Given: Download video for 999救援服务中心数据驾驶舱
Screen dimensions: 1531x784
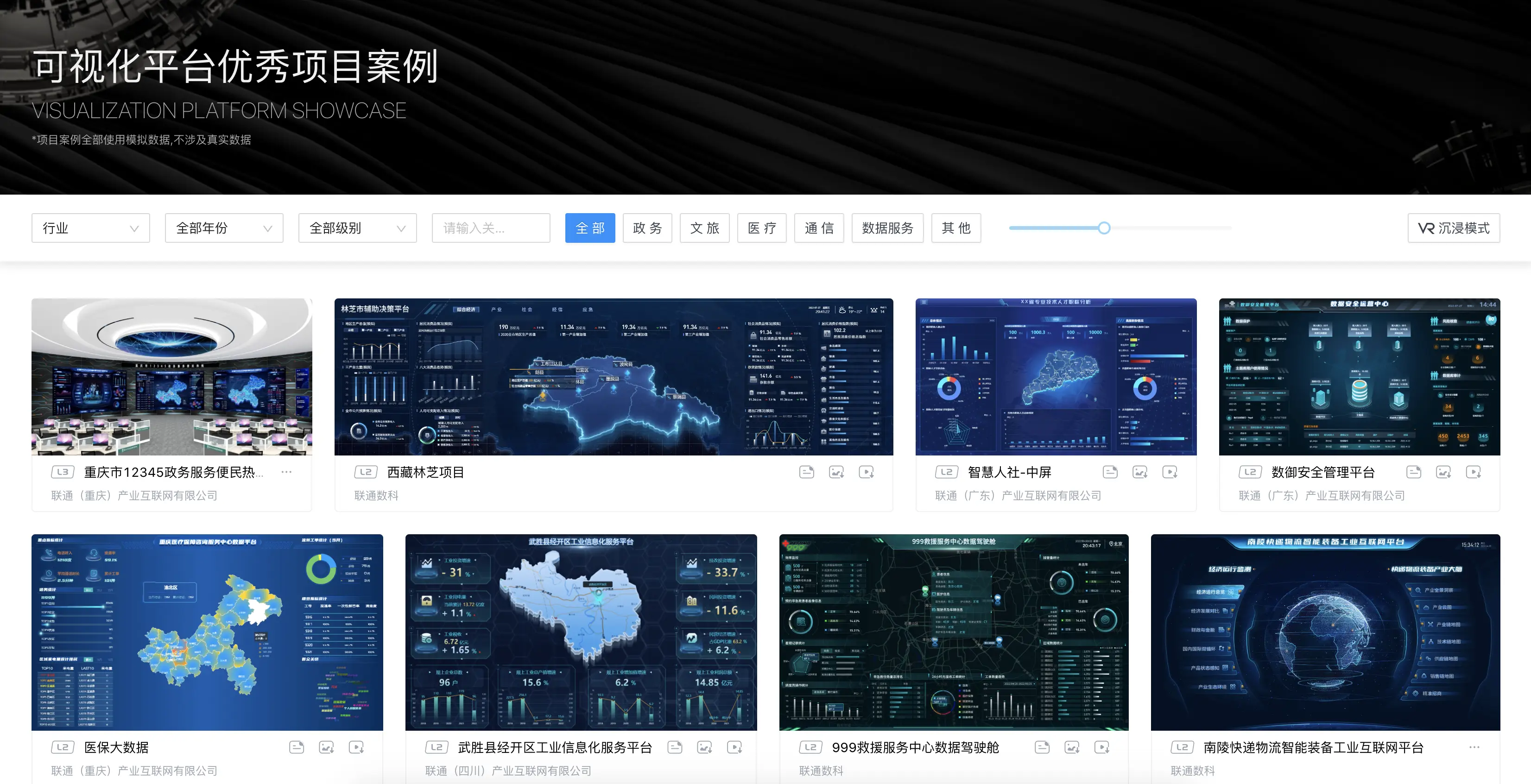Looking at the screenshot, I should pos(1102,747).
